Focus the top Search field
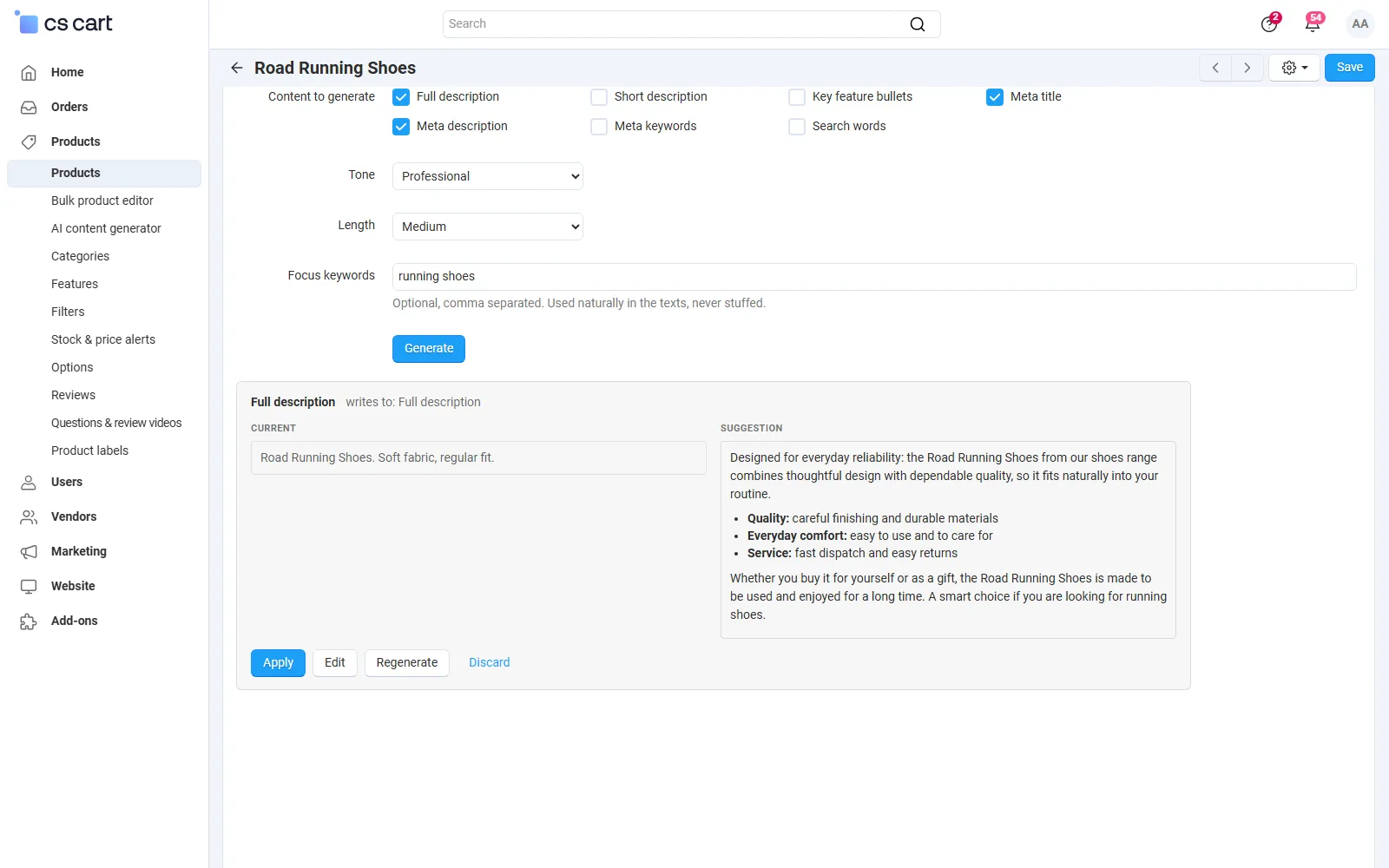Image resolution: width=1389 pixels, height=868 pixels. [692, 24]
